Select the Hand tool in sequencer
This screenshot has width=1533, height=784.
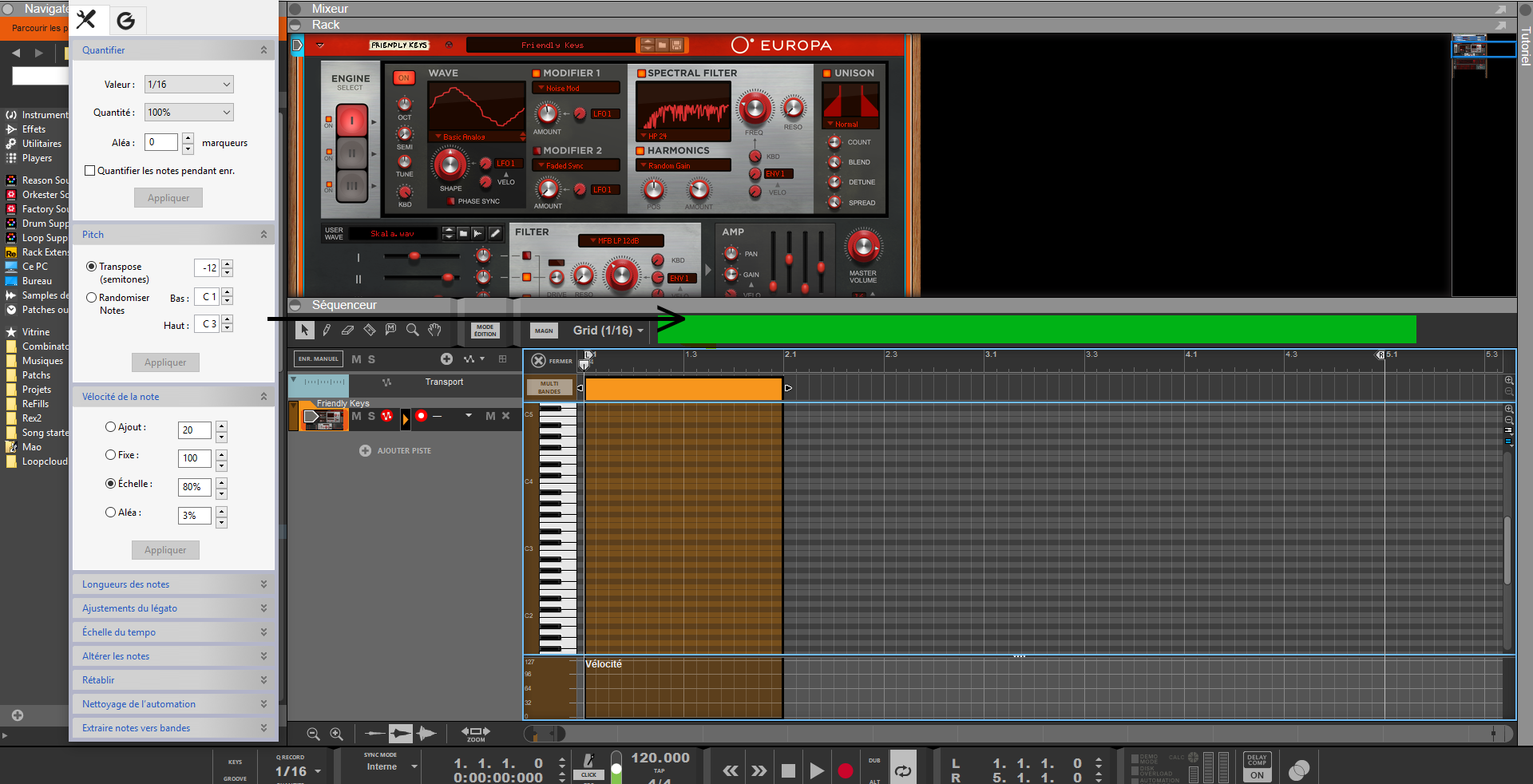coord(434,330)
